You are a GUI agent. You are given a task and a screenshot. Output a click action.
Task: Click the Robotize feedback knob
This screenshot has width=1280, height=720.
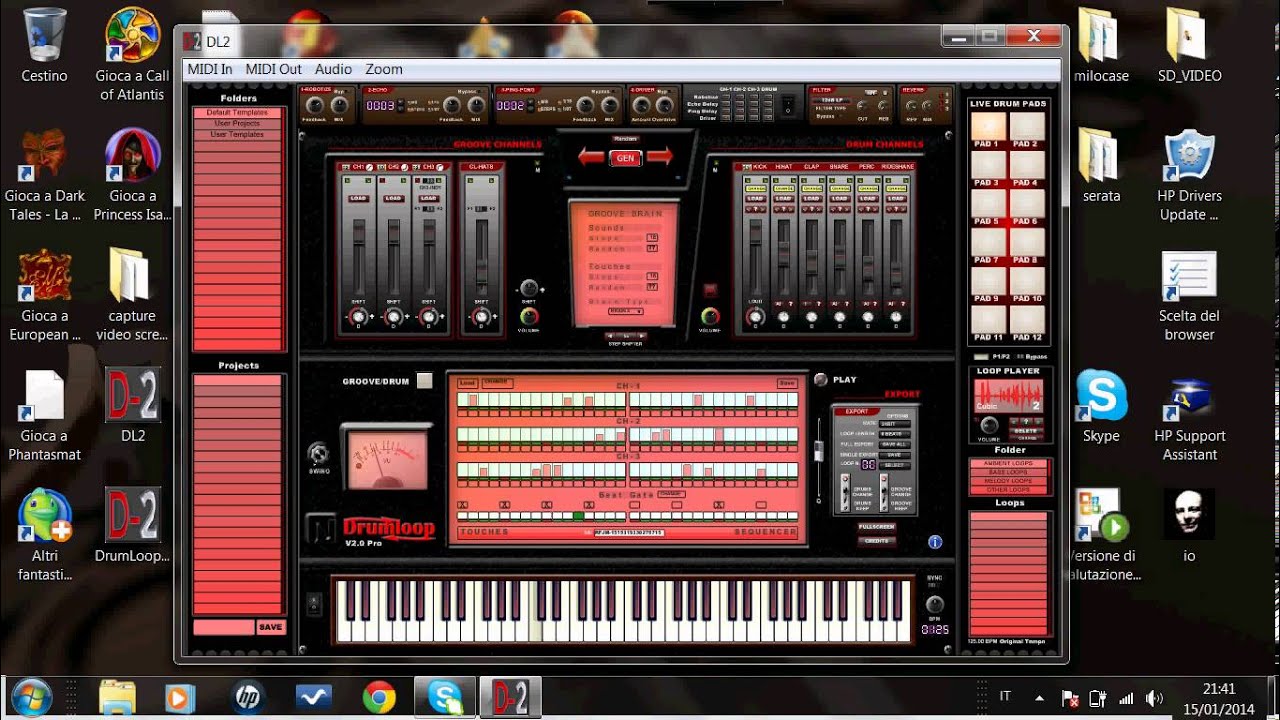click(x=314, y=105)
